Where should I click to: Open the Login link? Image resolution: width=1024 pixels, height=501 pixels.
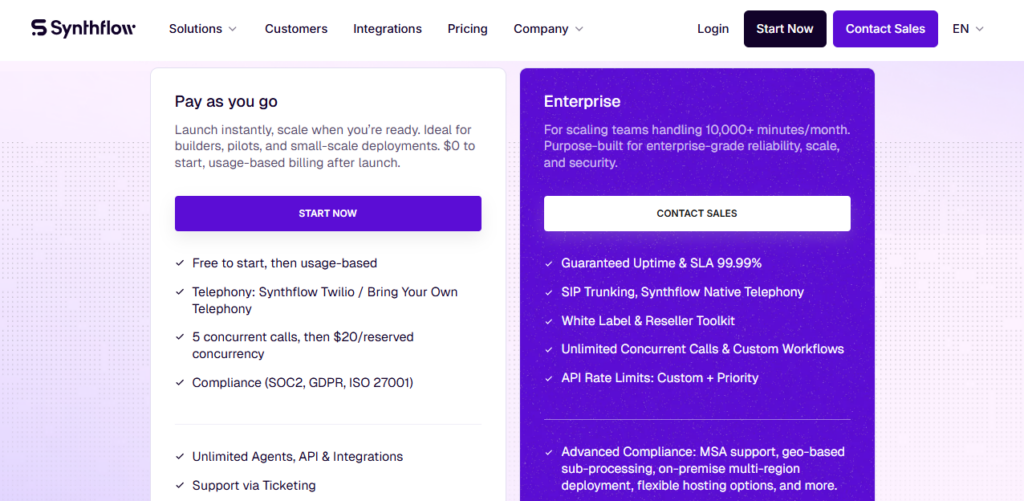[712, 29]
